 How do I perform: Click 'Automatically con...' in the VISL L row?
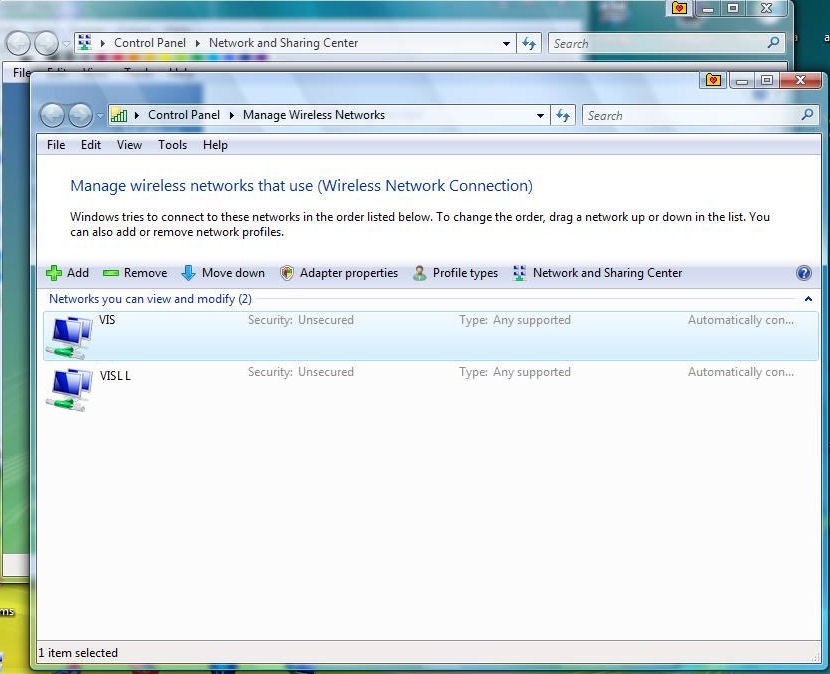[741, 372]
